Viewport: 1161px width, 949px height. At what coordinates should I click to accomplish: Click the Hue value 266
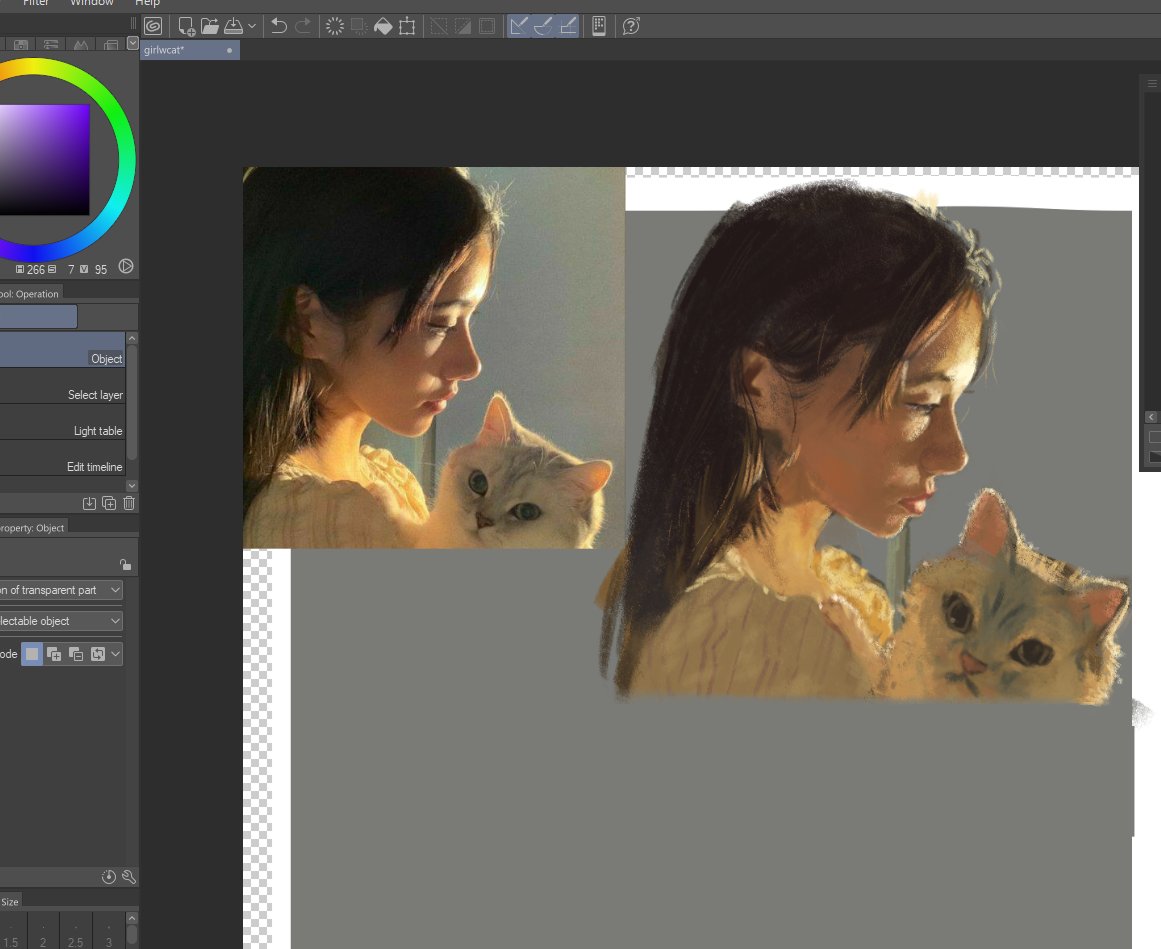(36, 269)
